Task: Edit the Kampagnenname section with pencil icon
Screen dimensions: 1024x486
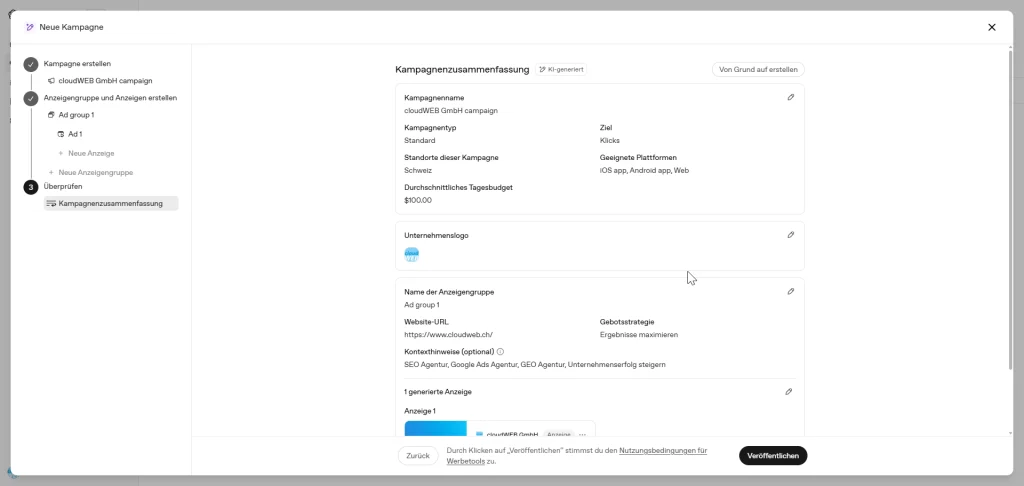Action: tap(790, 97)
